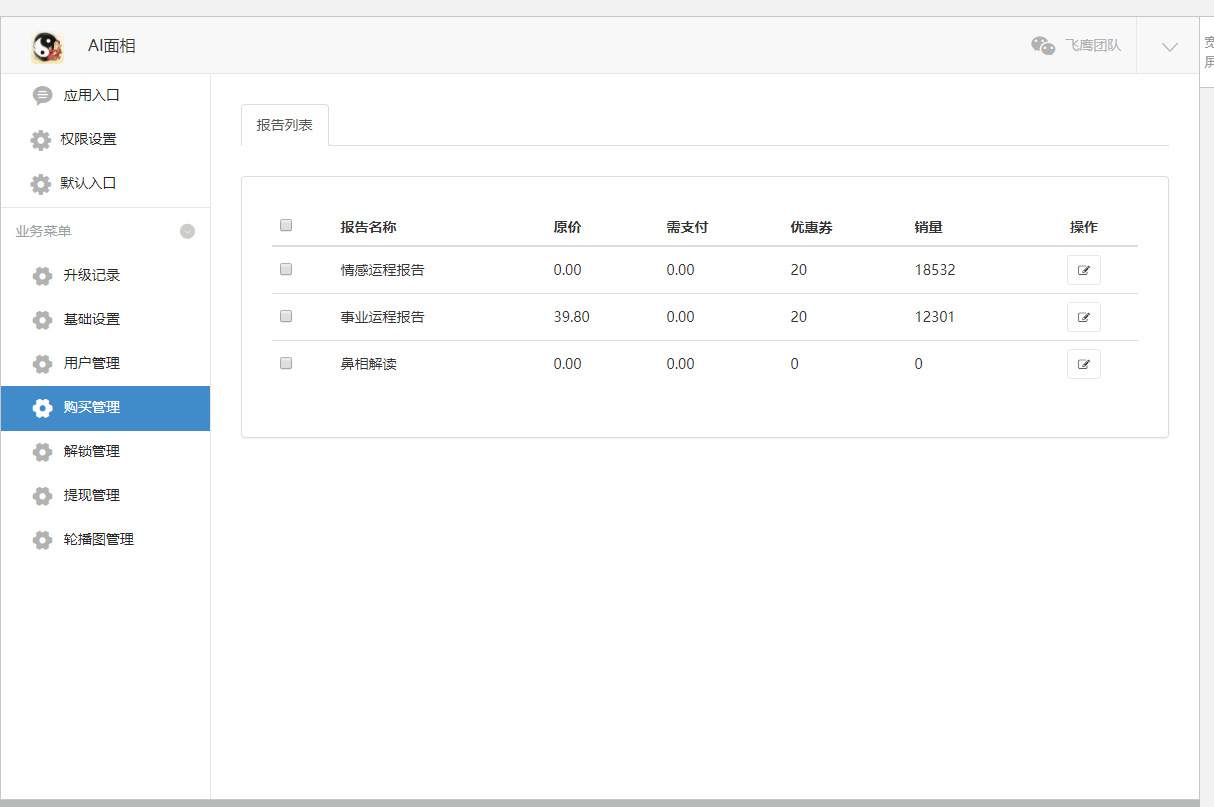This screenshot has width=1214, height=807.
Task: Expand the top-right chevron dropdown
Action: click(x=1169, y=46)
